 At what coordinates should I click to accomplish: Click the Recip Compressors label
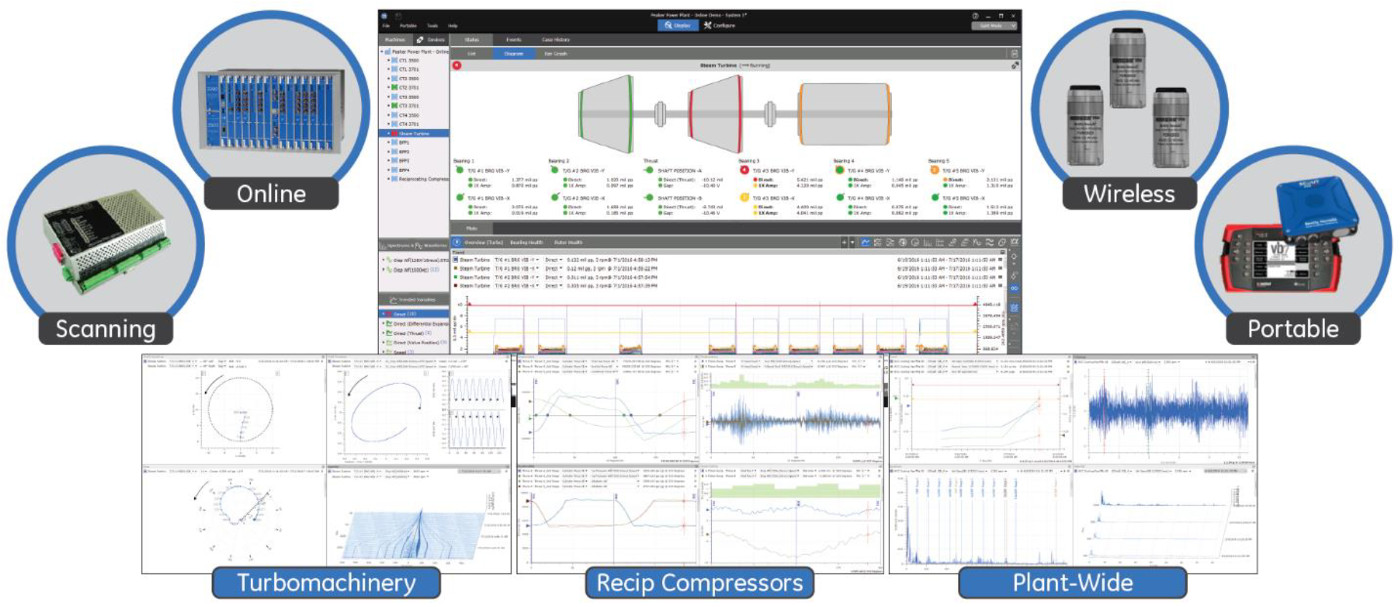click(700, 583)
